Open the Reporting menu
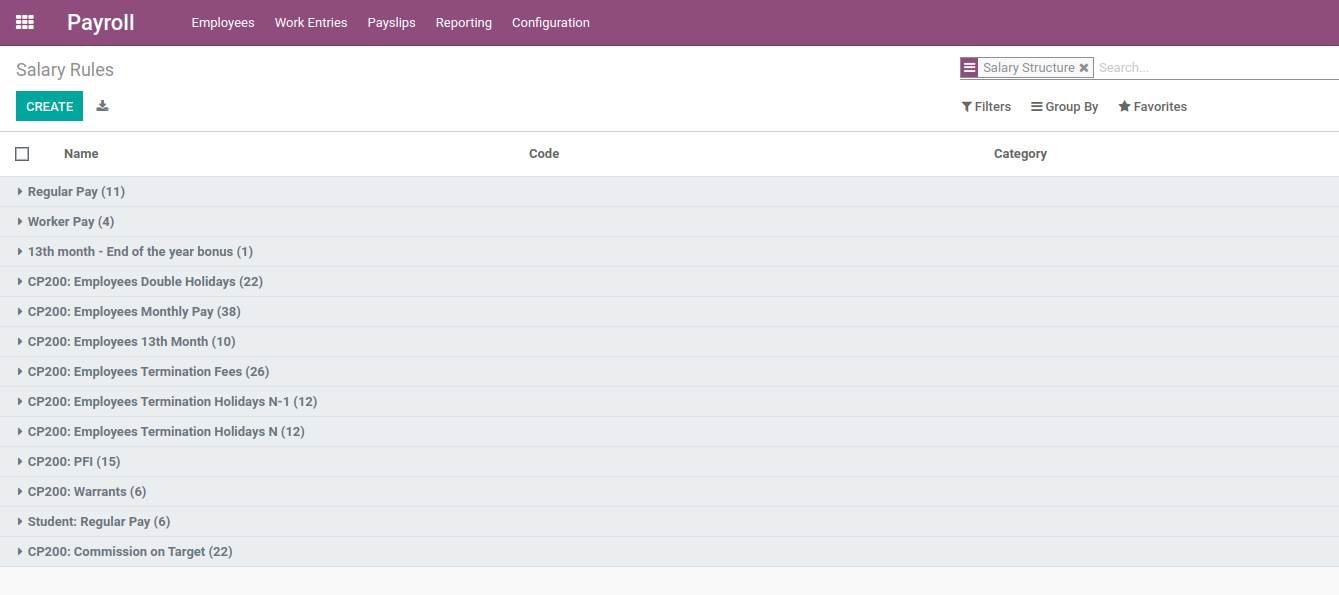This screenshot has width=1339, height=595. coord(464,22)
